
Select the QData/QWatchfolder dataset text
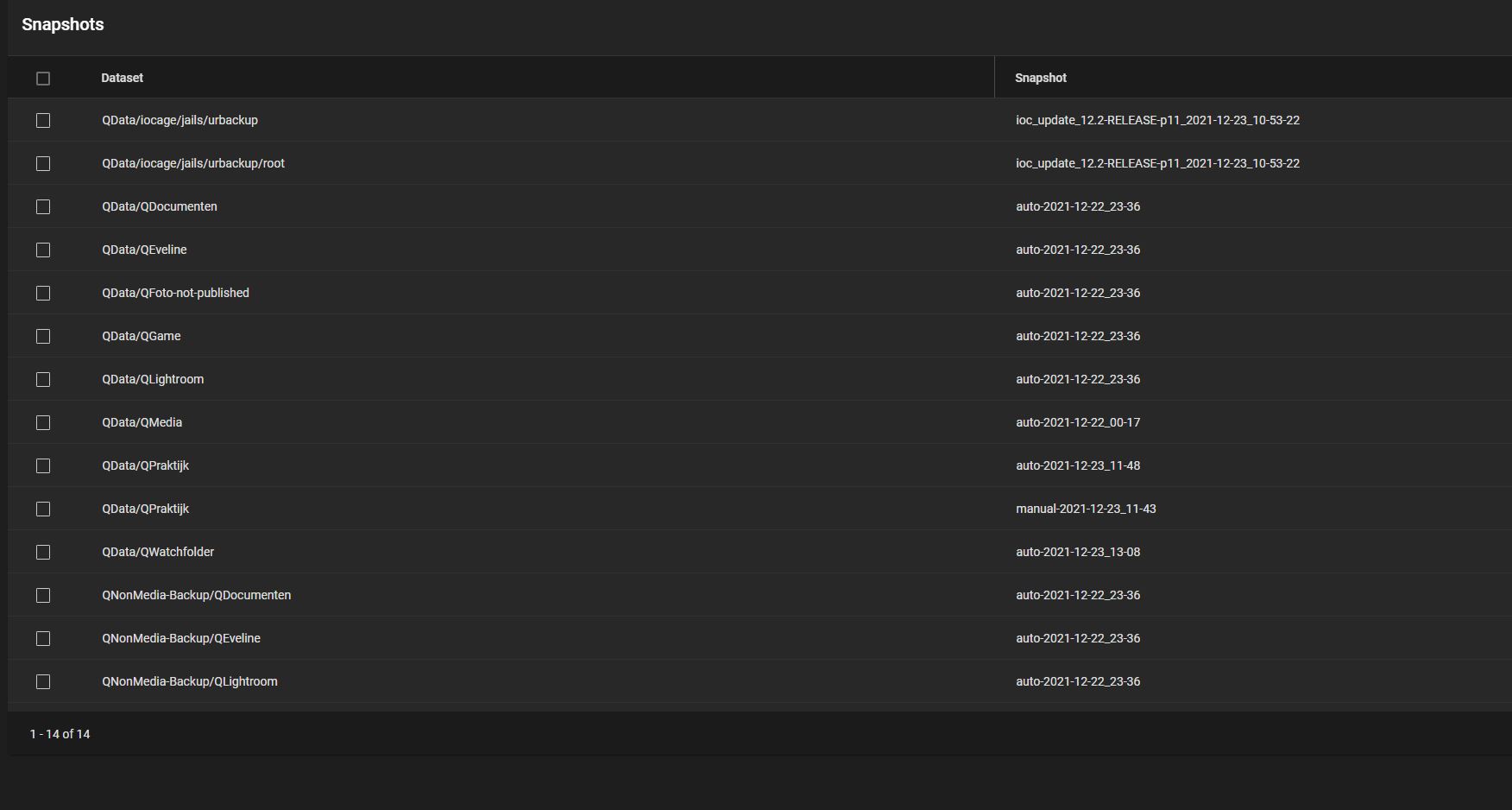point(158,552)
